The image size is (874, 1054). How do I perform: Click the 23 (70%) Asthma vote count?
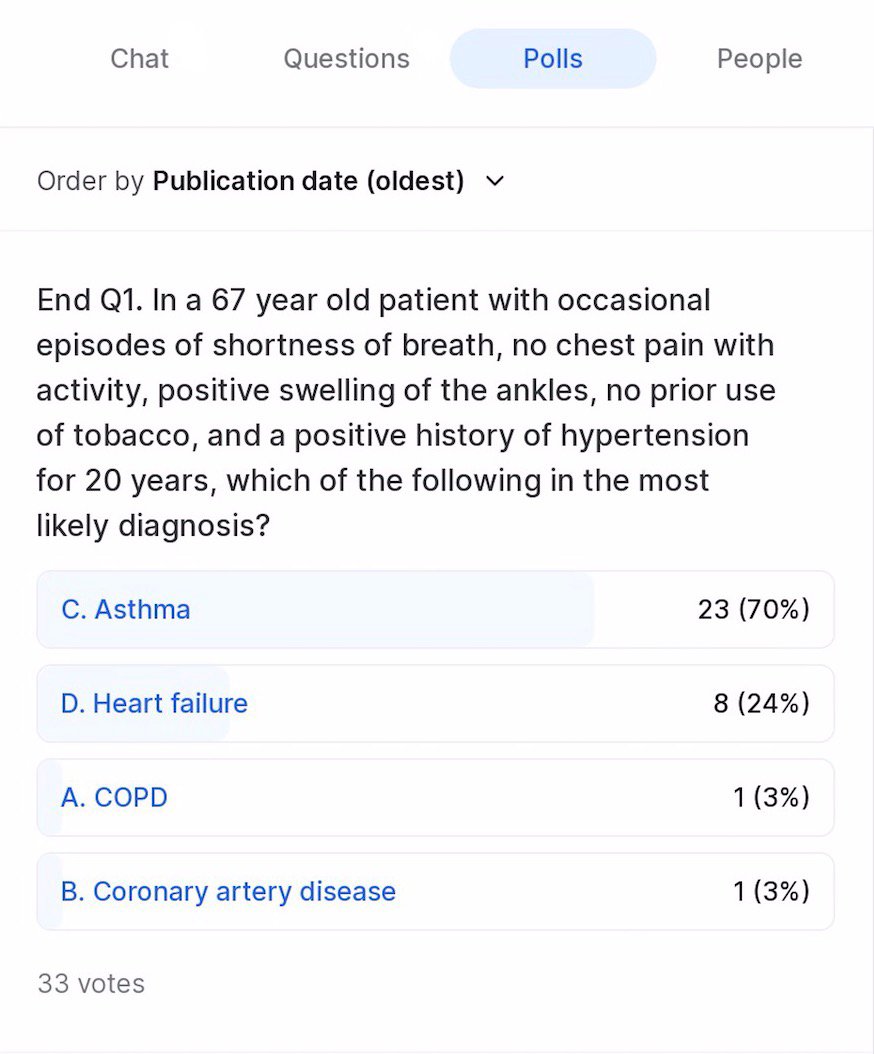(753, 610)
